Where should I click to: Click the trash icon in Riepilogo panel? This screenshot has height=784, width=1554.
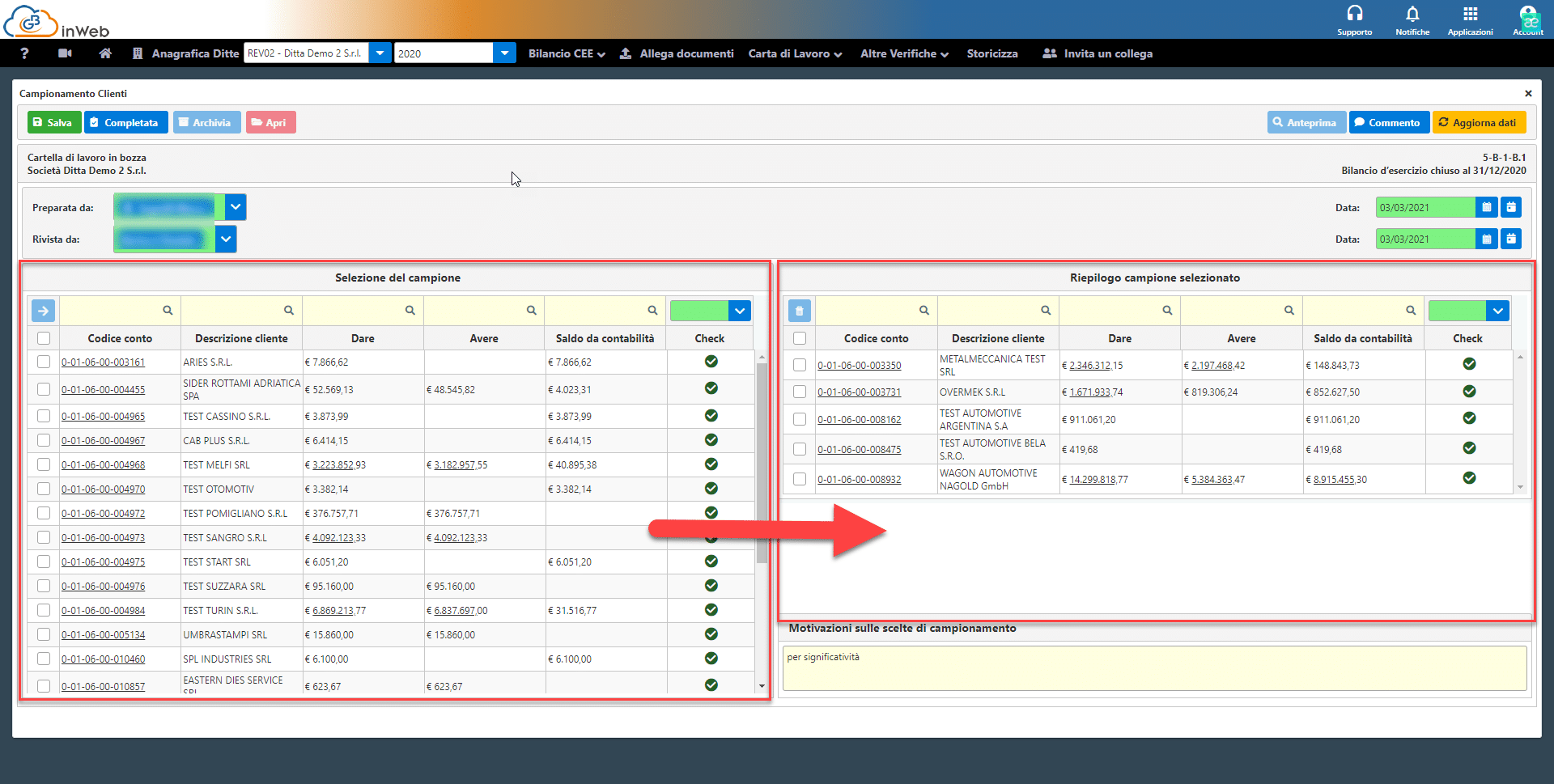(799, 311)
